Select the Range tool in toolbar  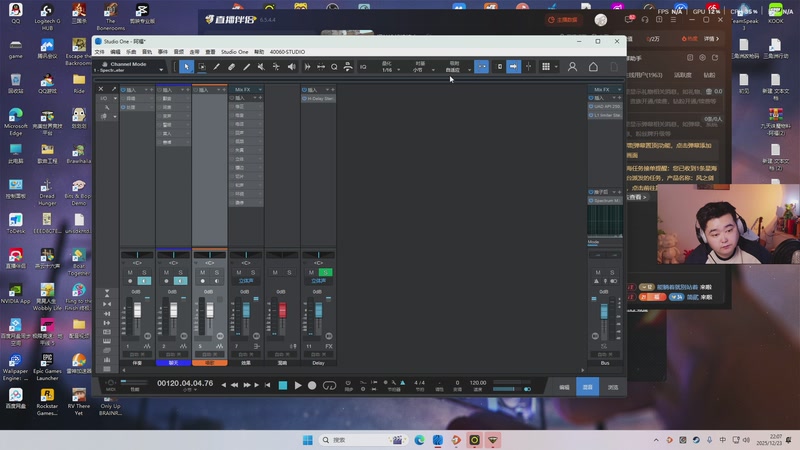tap(202, 67)
